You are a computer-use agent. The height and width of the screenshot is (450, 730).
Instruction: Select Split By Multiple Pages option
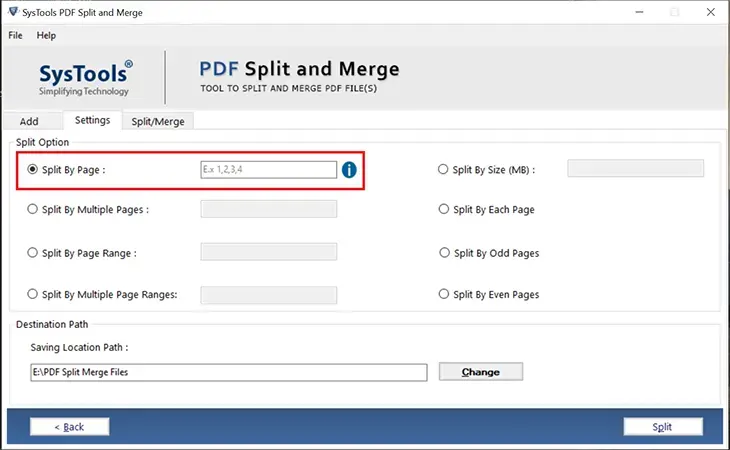[32, 209]
